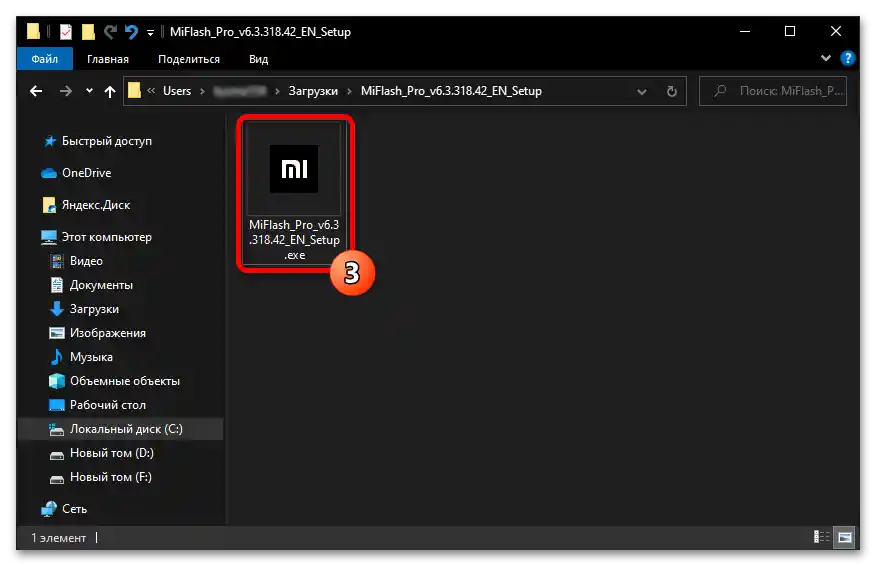Click MiFlash_Pro_v6.3.318.42_EN_Setup breadcrumb segment
This screenshot has height=566, width=876.
(451, 91)
